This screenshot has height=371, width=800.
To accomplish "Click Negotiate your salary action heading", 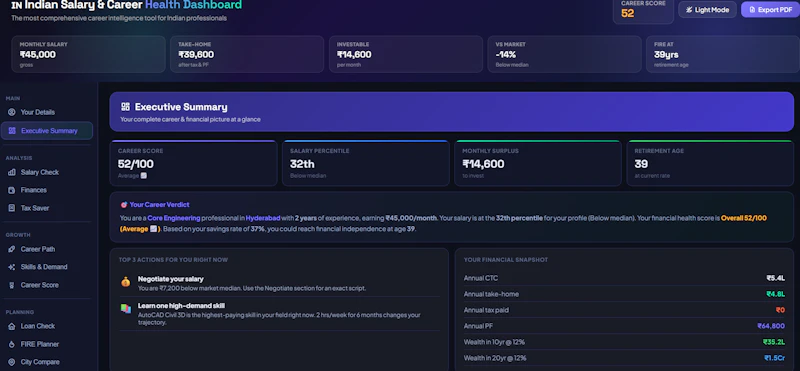I will tap(170, 279).
